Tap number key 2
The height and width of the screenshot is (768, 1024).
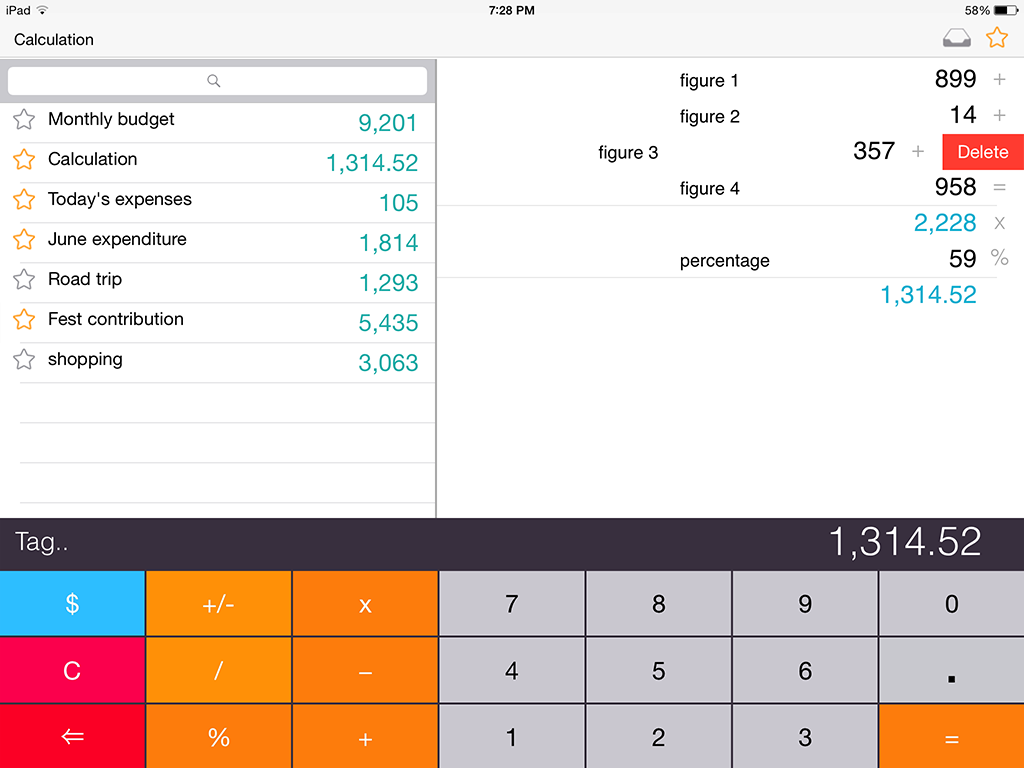coord(658,737)
